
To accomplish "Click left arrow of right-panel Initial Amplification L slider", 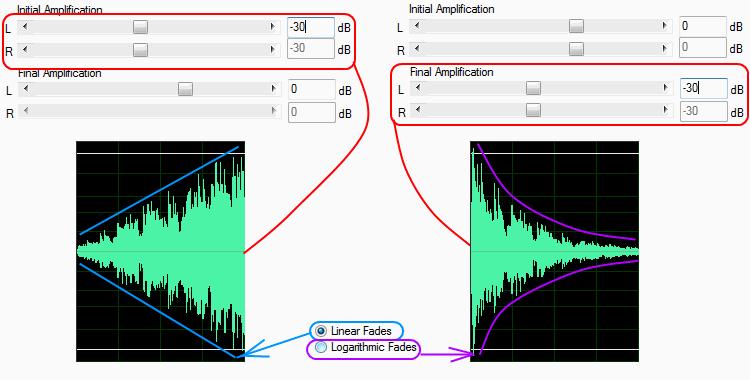I will pos(417,26).
